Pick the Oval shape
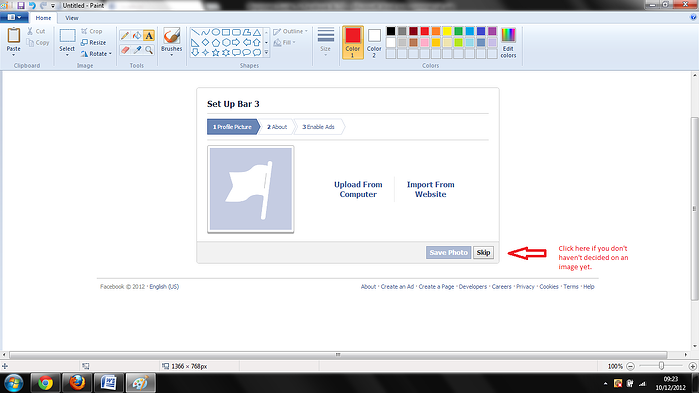The image size is (699, 393). point(216,33)
